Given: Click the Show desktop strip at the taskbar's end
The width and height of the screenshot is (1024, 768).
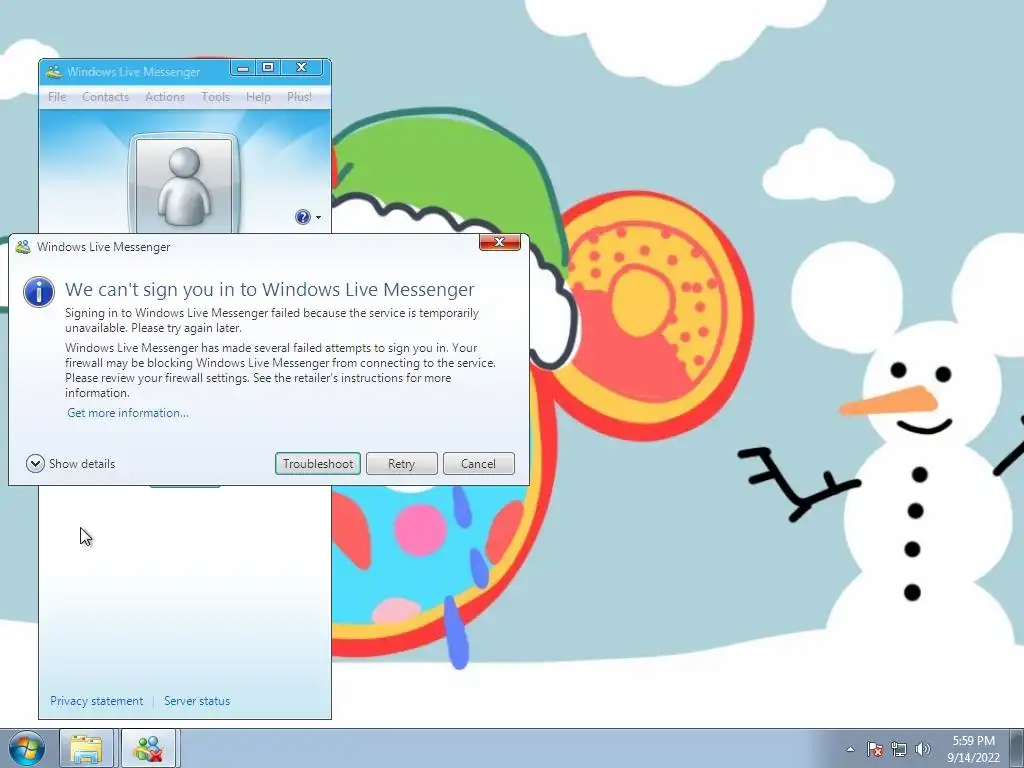Looking at the screenshot, I should pyautogui.click(x=1017, y=749).
